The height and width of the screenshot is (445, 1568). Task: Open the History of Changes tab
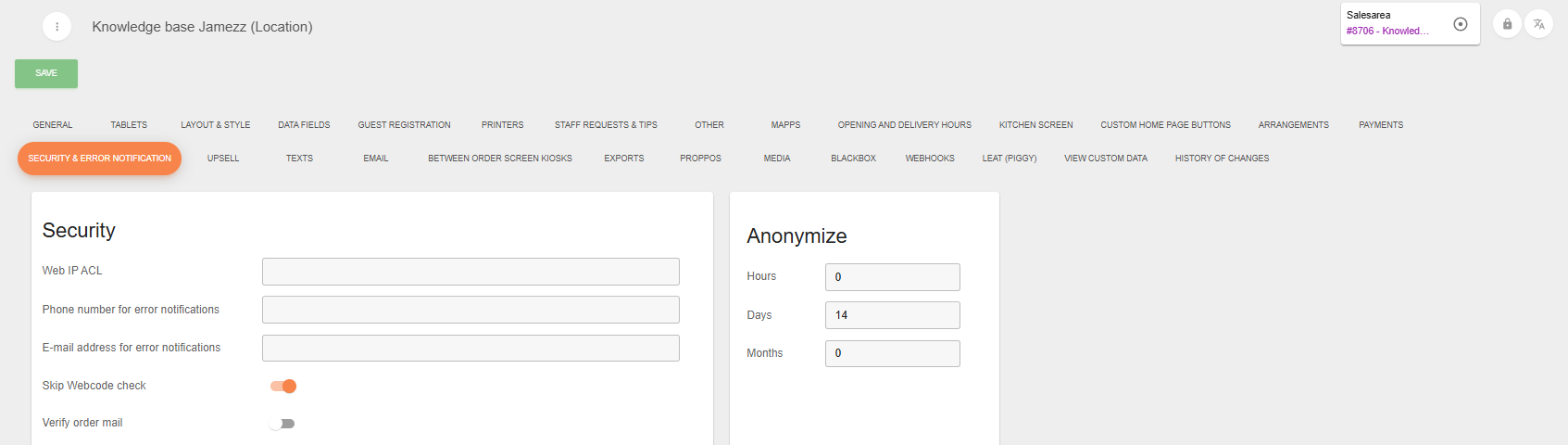(1222, 159)
